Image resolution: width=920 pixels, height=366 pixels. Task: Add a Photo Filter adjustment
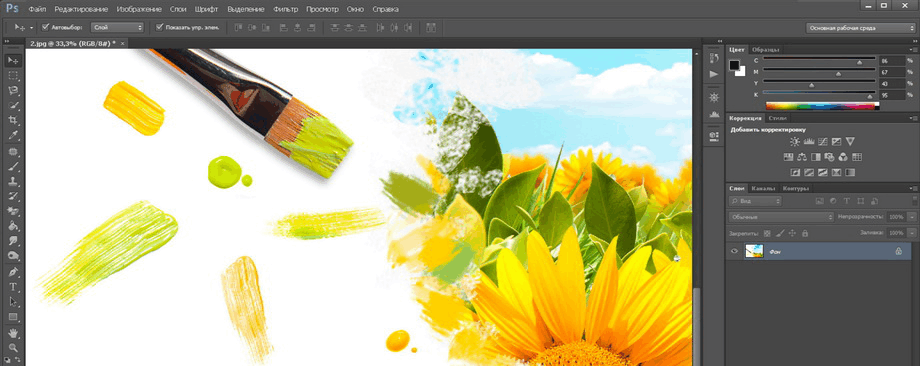click(830, 157)
